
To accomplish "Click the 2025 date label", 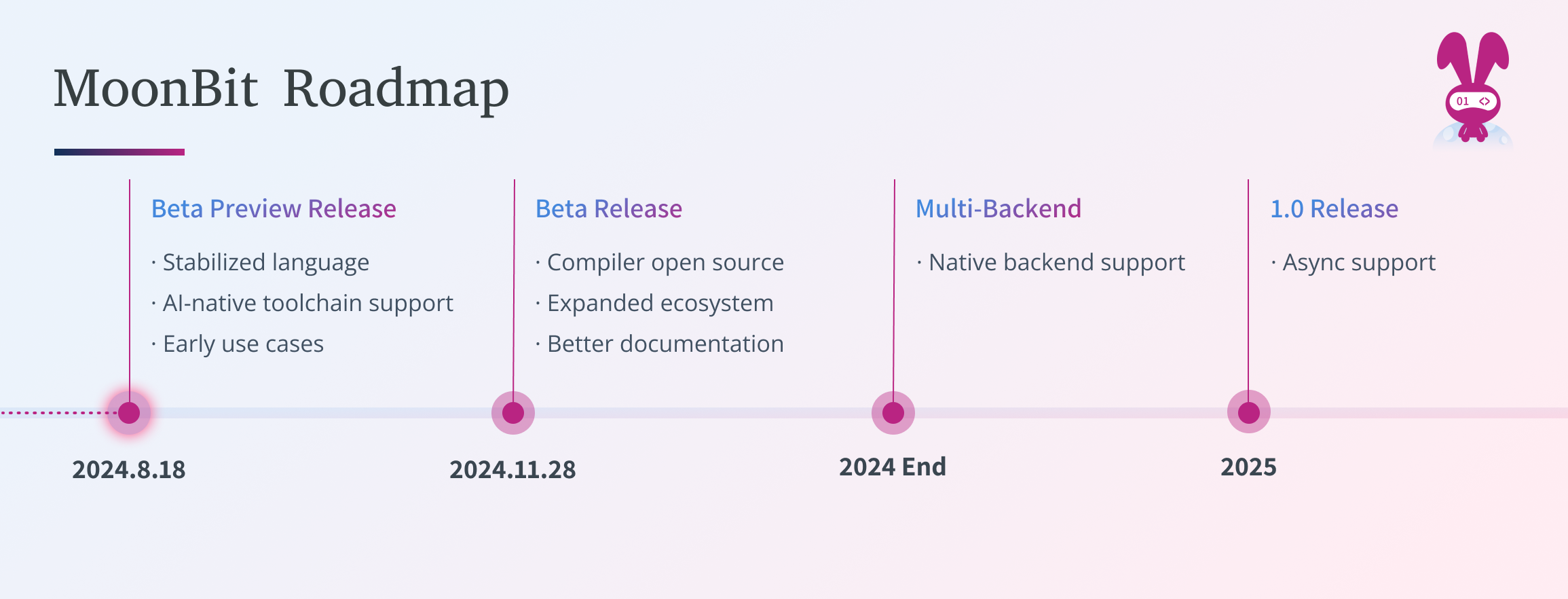I will click(1249, 467).
